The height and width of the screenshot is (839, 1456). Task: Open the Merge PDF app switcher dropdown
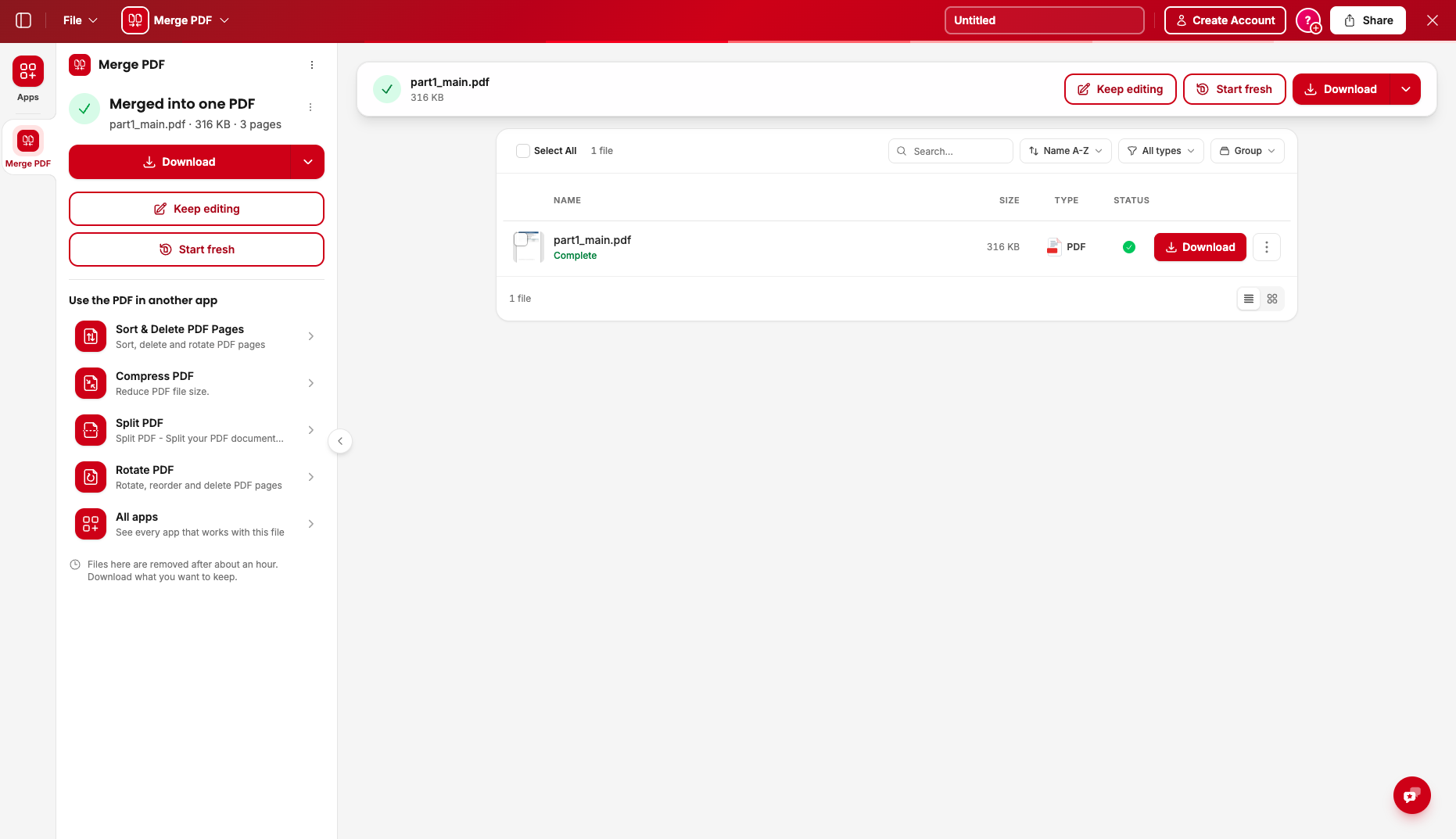pyautogui.click(x=176, y=20)
